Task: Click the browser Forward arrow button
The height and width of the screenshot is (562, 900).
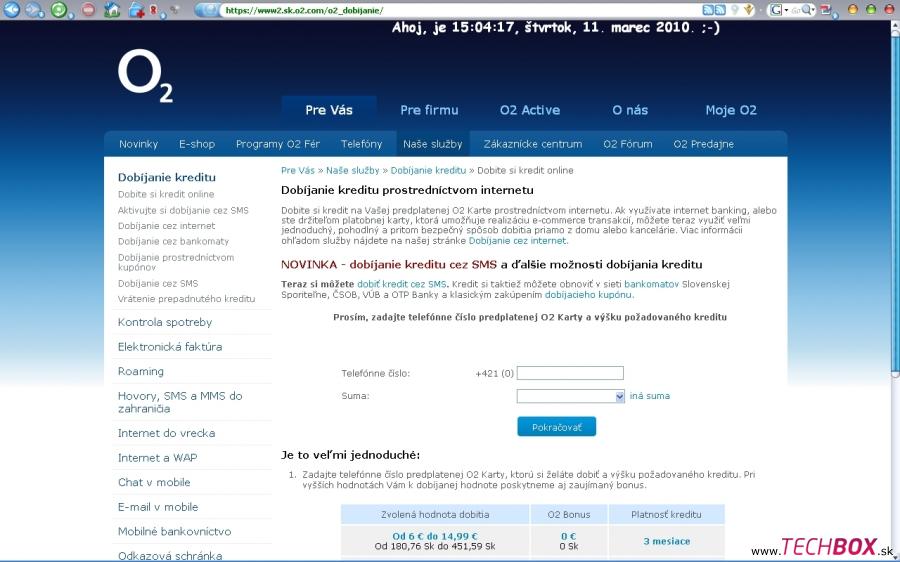Action: click(33, 9)
